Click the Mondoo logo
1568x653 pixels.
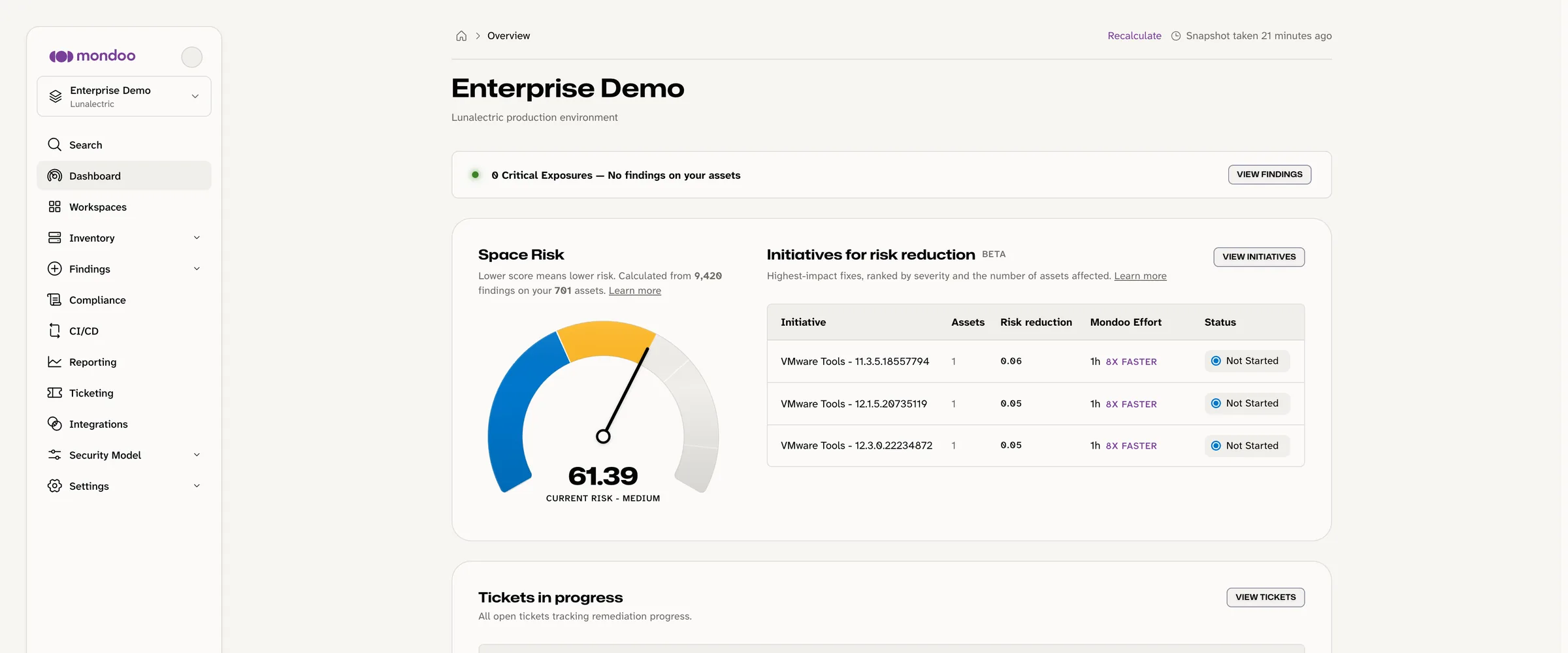pos(93,56)
